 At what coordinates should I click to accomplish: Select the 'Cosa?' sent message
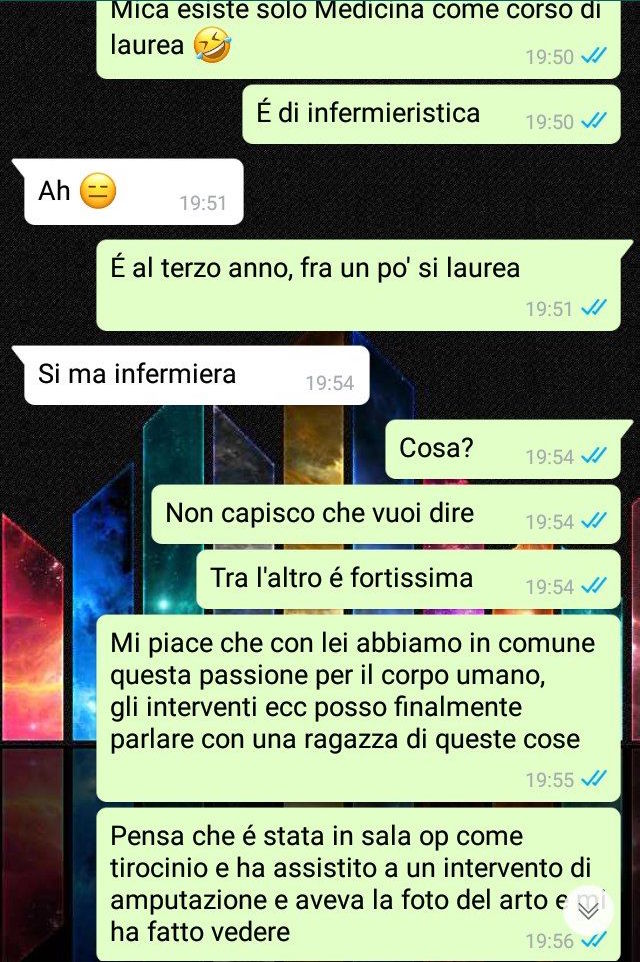coord(509,449)
